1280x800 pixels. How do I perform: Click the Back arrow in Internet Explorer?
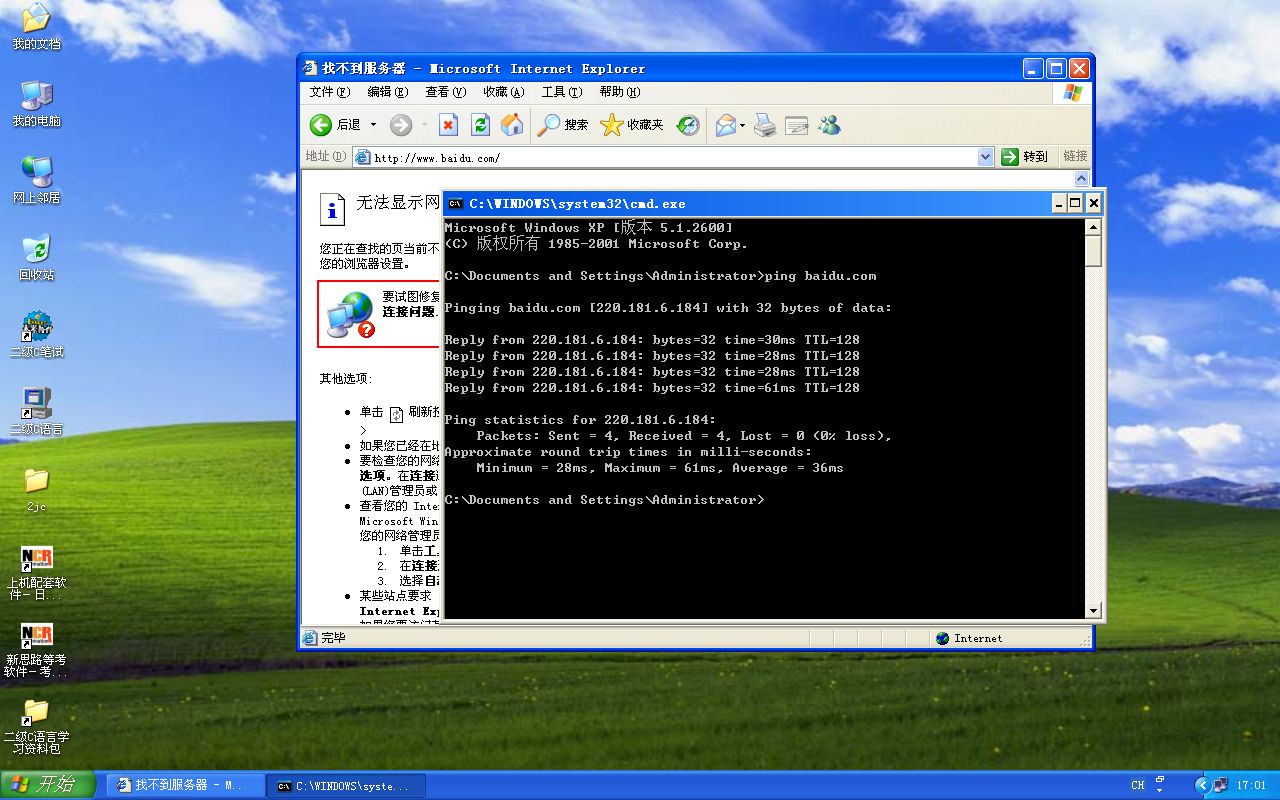(x=321, y=125)
